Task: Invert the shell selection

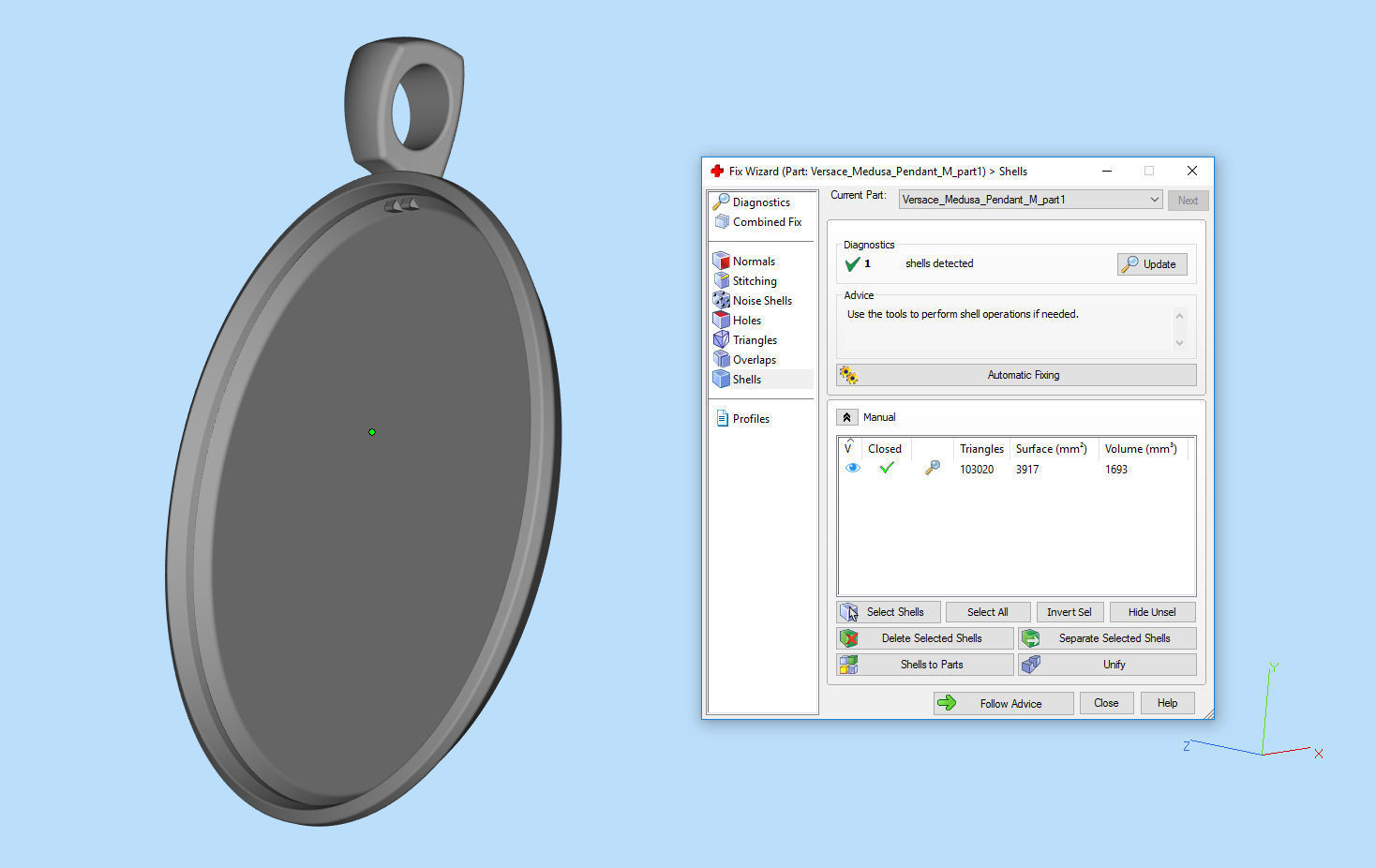Action: pyautogui.click(x=1069, y=612)
